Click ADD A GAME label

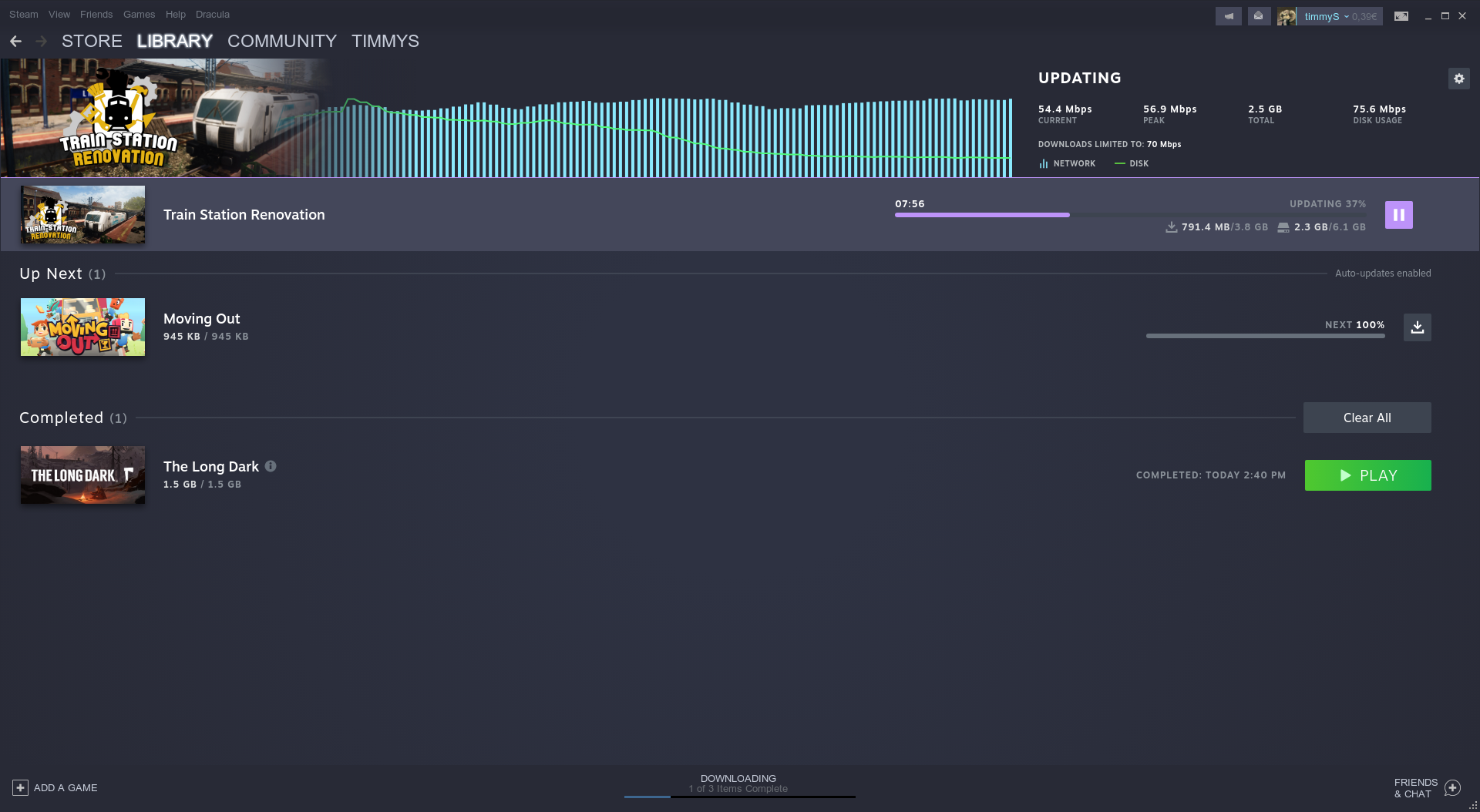[x=66, y=787]
